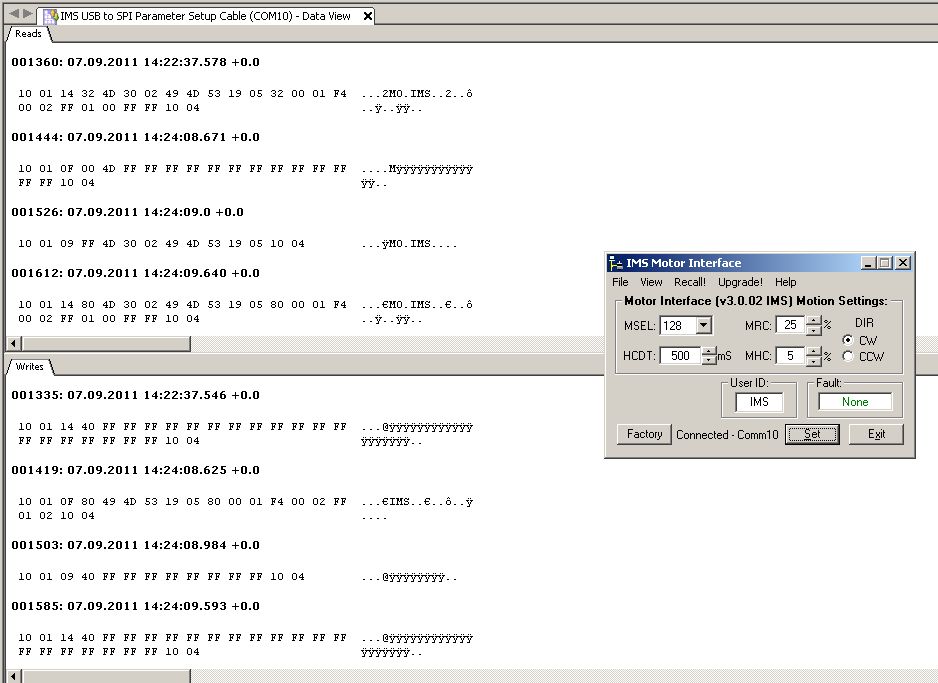Click ASCII text '...ÿMO.IMS....' in Reads

tap(409, 244)
